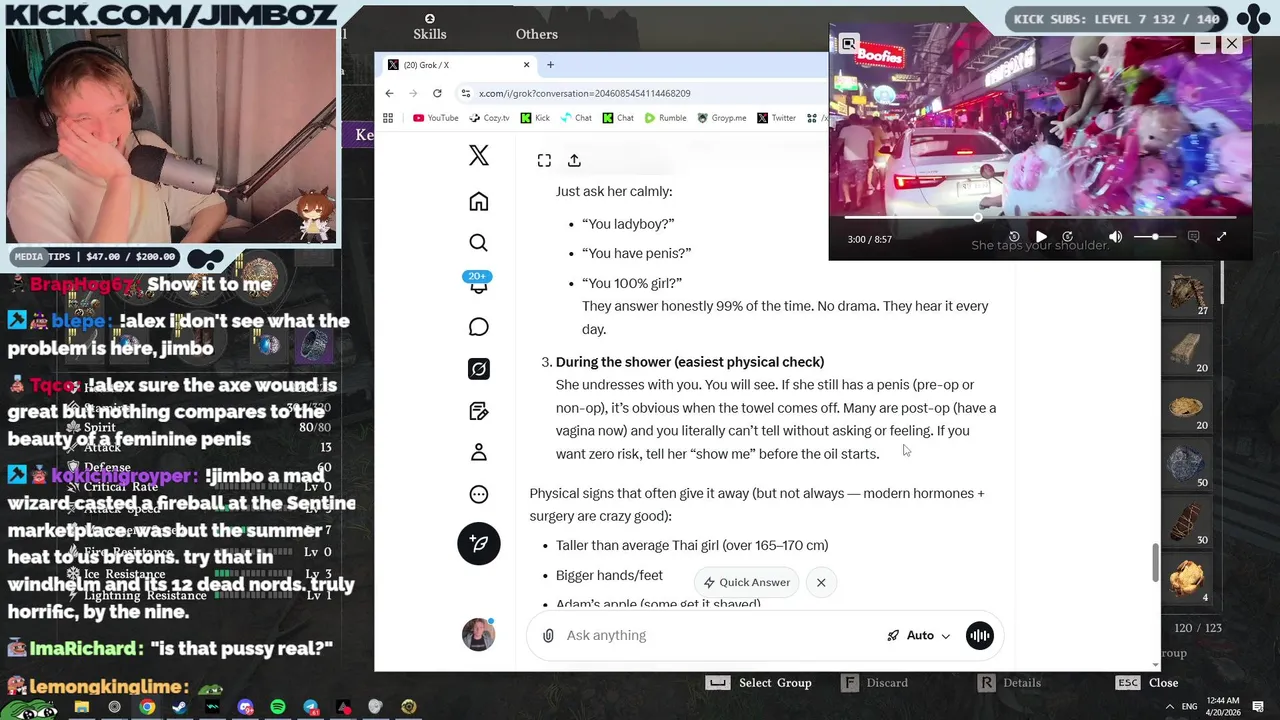Open the Rumble bookmark
This screenshot has width=1280, height=720.
pos(666,118)
